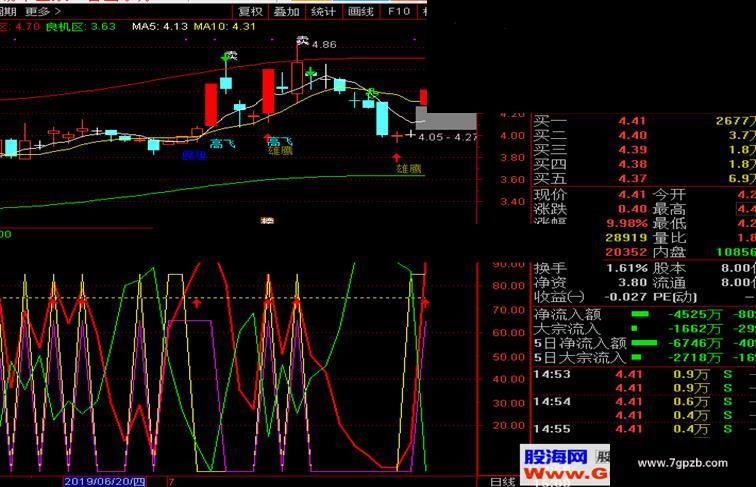756x487 pixels.
Task: Click the 4.00 price axis label
Action: pos(512,136)
